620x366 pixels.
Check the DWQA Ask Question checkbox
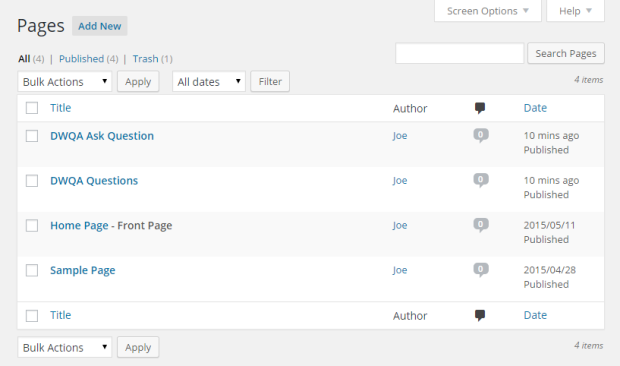pyautogui.click(x=32, y=136)
